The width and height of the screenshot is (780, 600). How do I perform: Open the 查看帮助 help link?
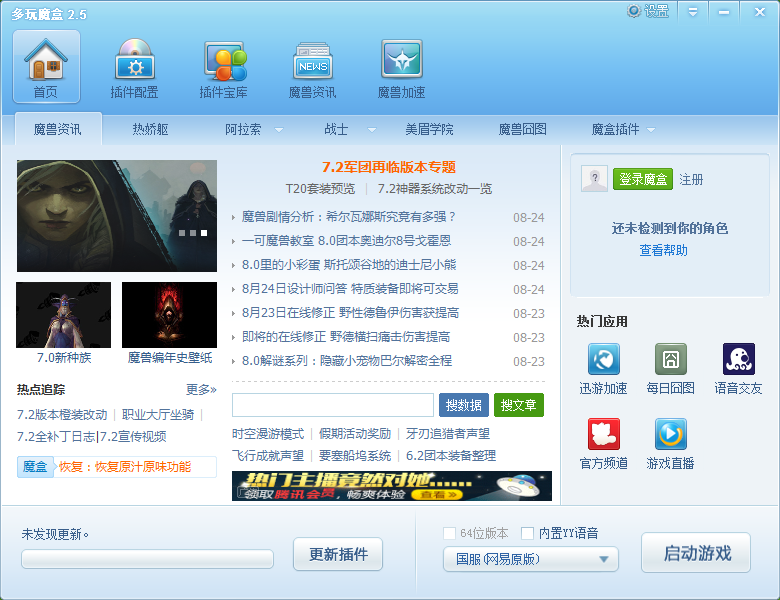point(664,250)
